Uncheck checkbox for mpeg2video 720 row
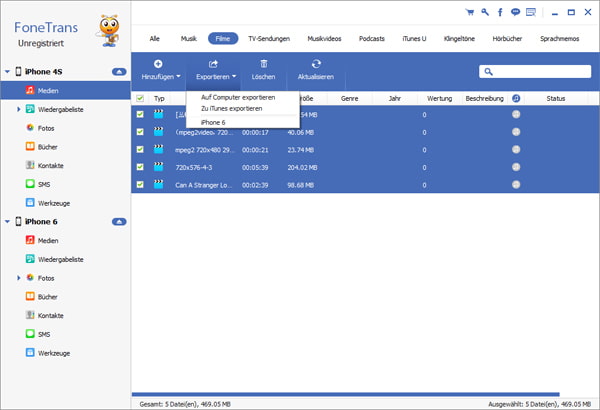Screen dimensions: 600x410 pos(140,132)
